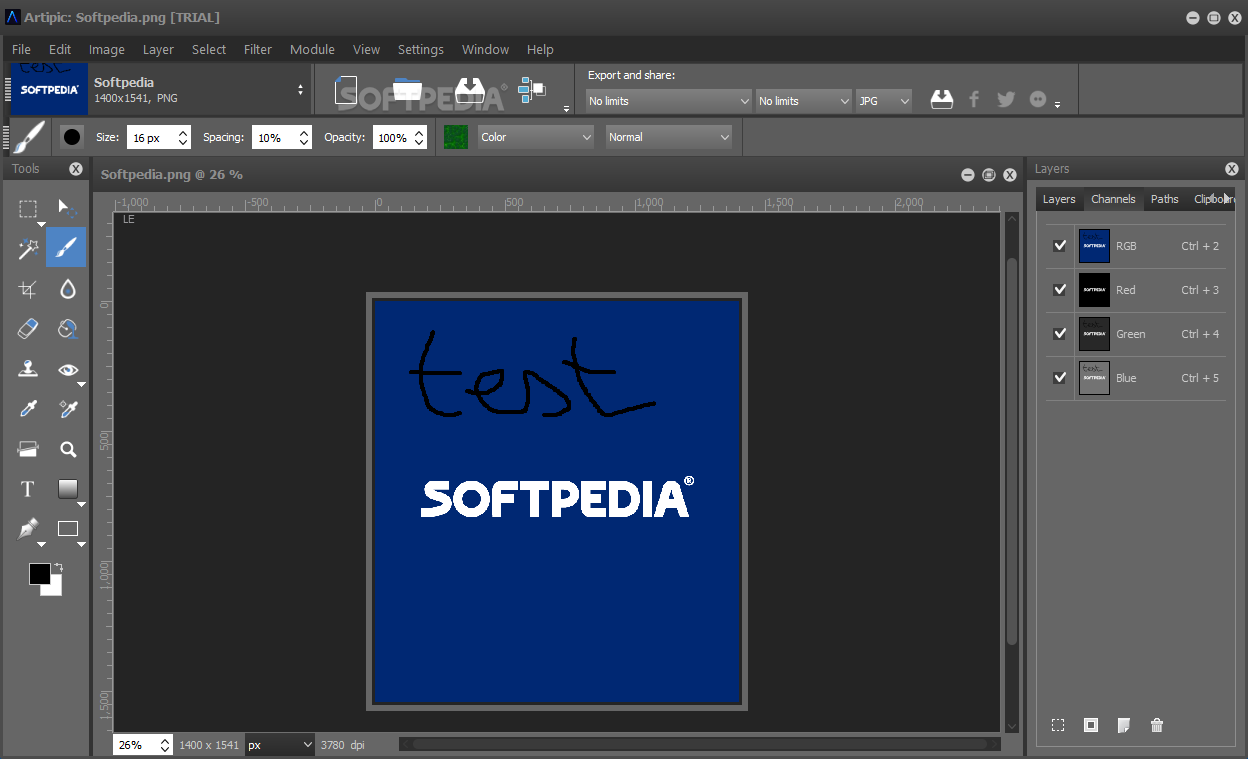1248x759 pixels.
Task: Open the Module menu
Action: [x=312, y=49]
